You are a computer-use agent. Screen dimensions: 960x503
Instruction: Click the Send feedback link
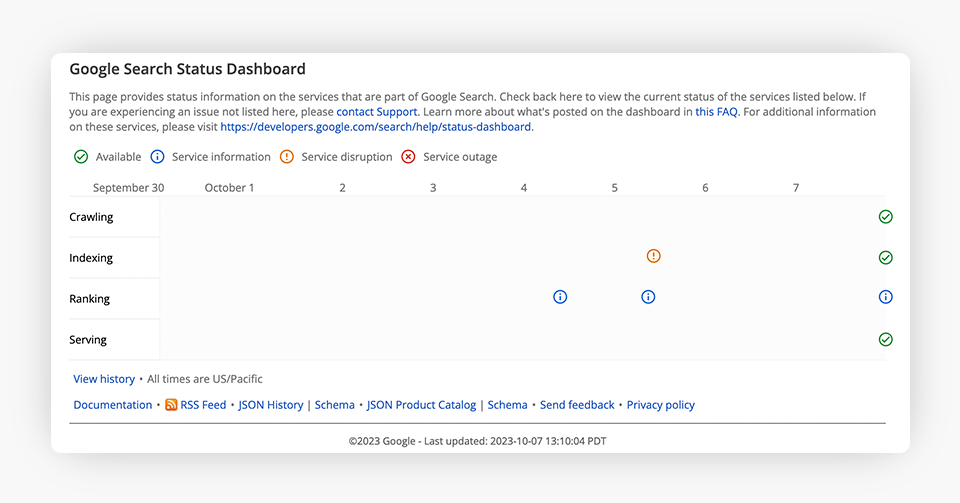(x=577, y=405)
